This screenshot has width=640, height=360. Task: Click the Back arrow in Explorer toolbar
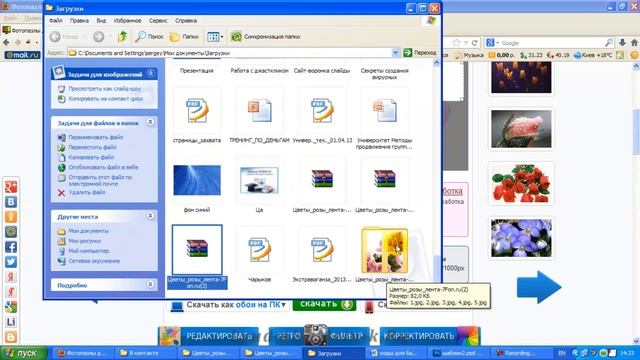(x=55, y=37)
